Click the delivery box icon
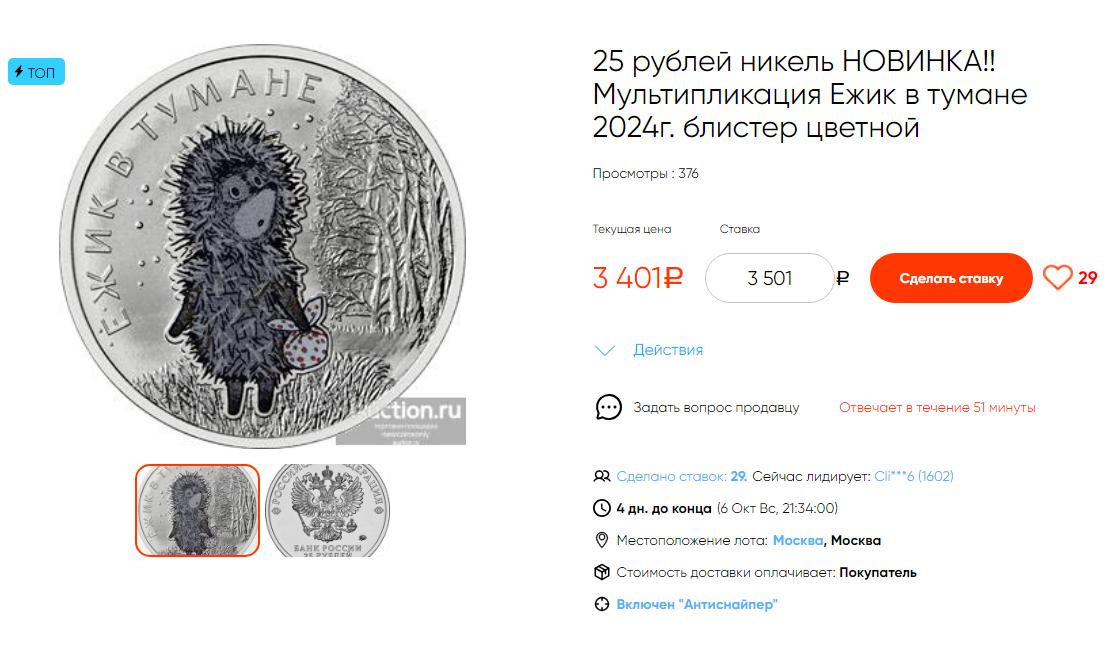1117x648 pixels. 602,573
